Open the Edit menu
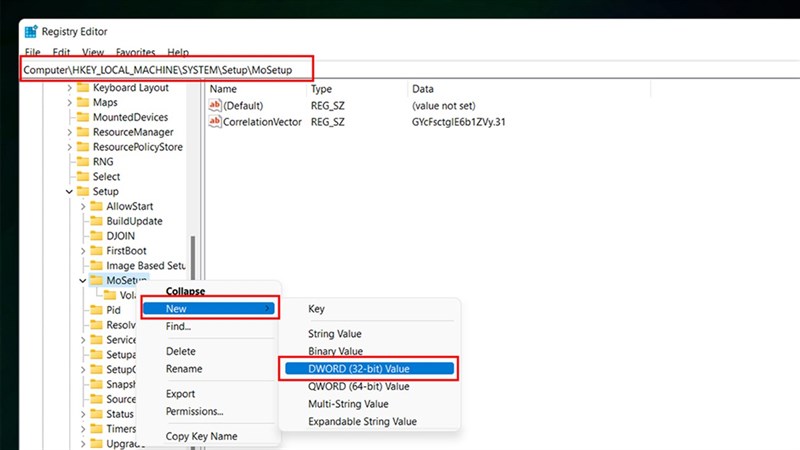The image size is (800, 450). 61,52
